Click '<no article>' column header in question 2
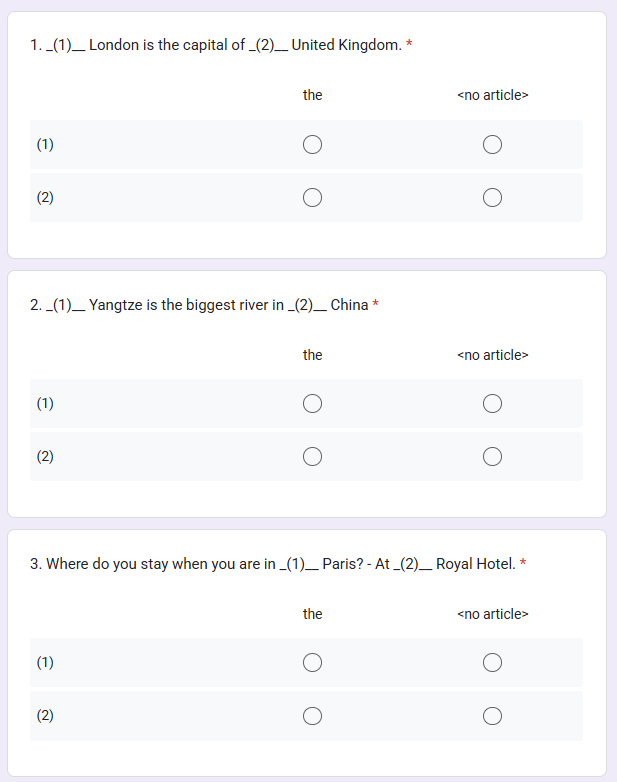Image resolution: width=617 pixels, height=782 pixels. click(492, 355)
